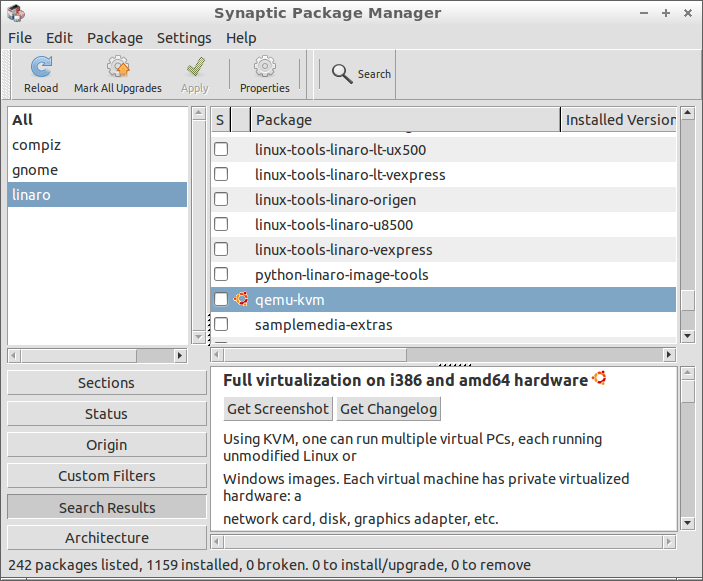Open the Edit menu

click(59, 38)
